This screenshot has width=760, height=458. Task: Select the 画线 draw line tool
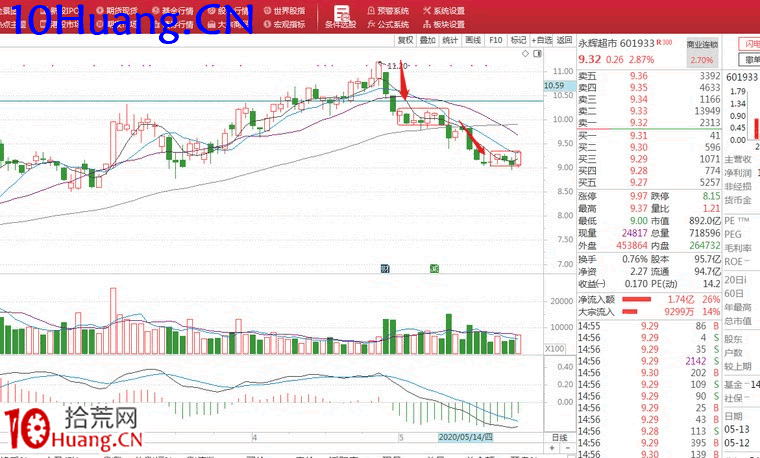473,40
